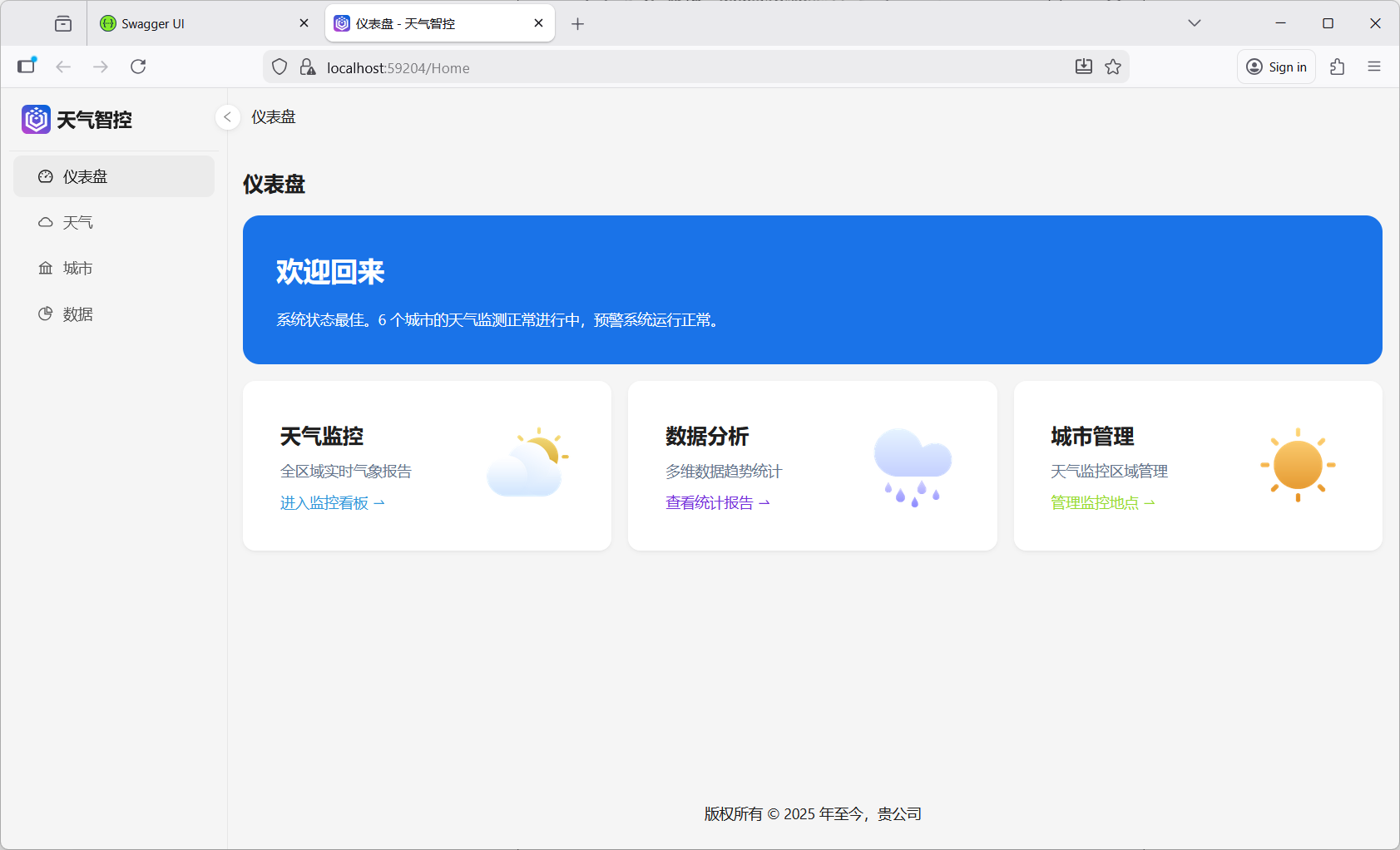This screenshot has height=850, width=1400.
Task: Switch to the Swagger UI tab
Action: (x=153, y=24)
